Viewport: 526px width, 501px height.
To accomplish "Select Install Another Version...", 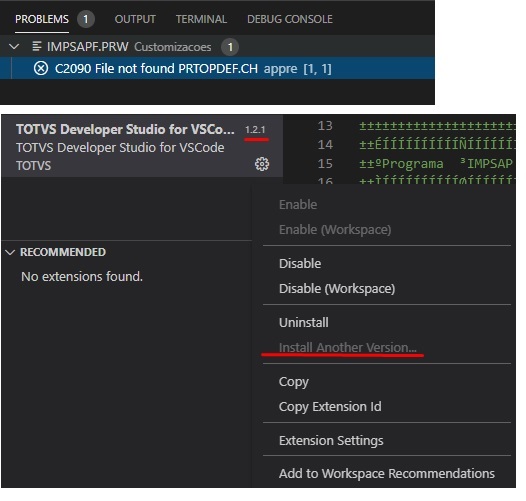I will click(348, 348).
